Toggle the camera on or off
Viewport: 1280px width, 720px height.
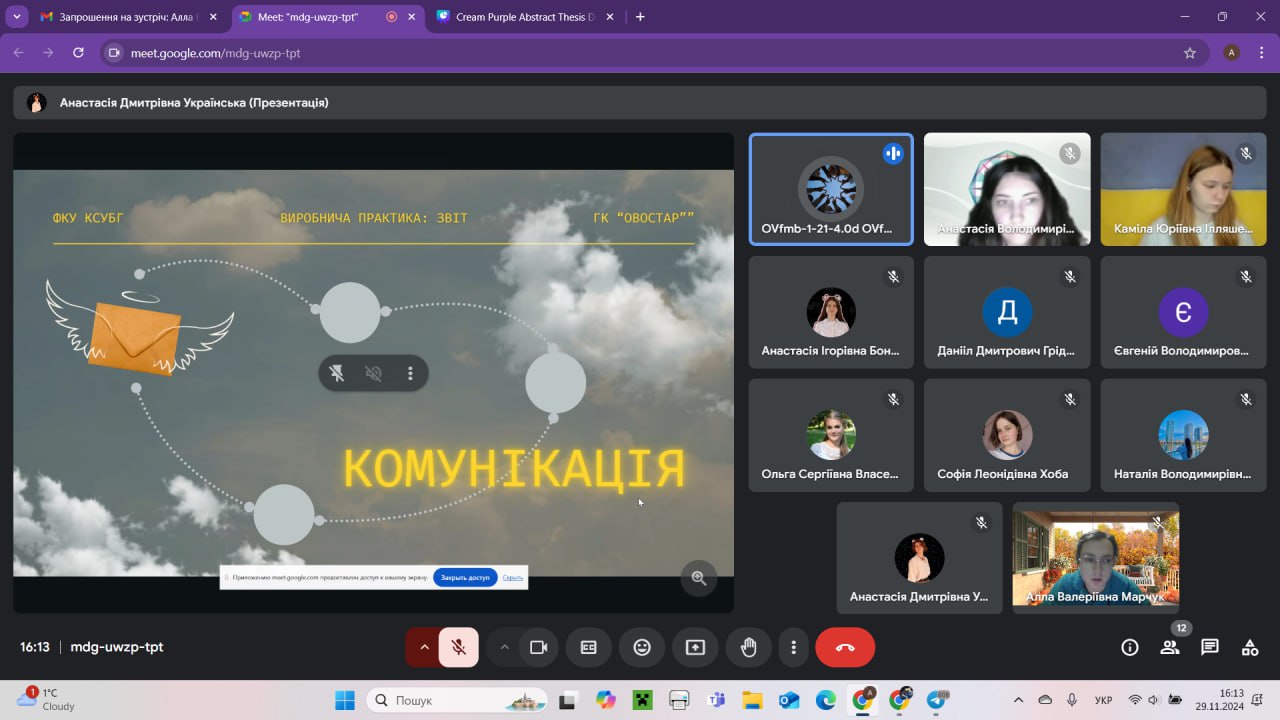coord(539,647)
